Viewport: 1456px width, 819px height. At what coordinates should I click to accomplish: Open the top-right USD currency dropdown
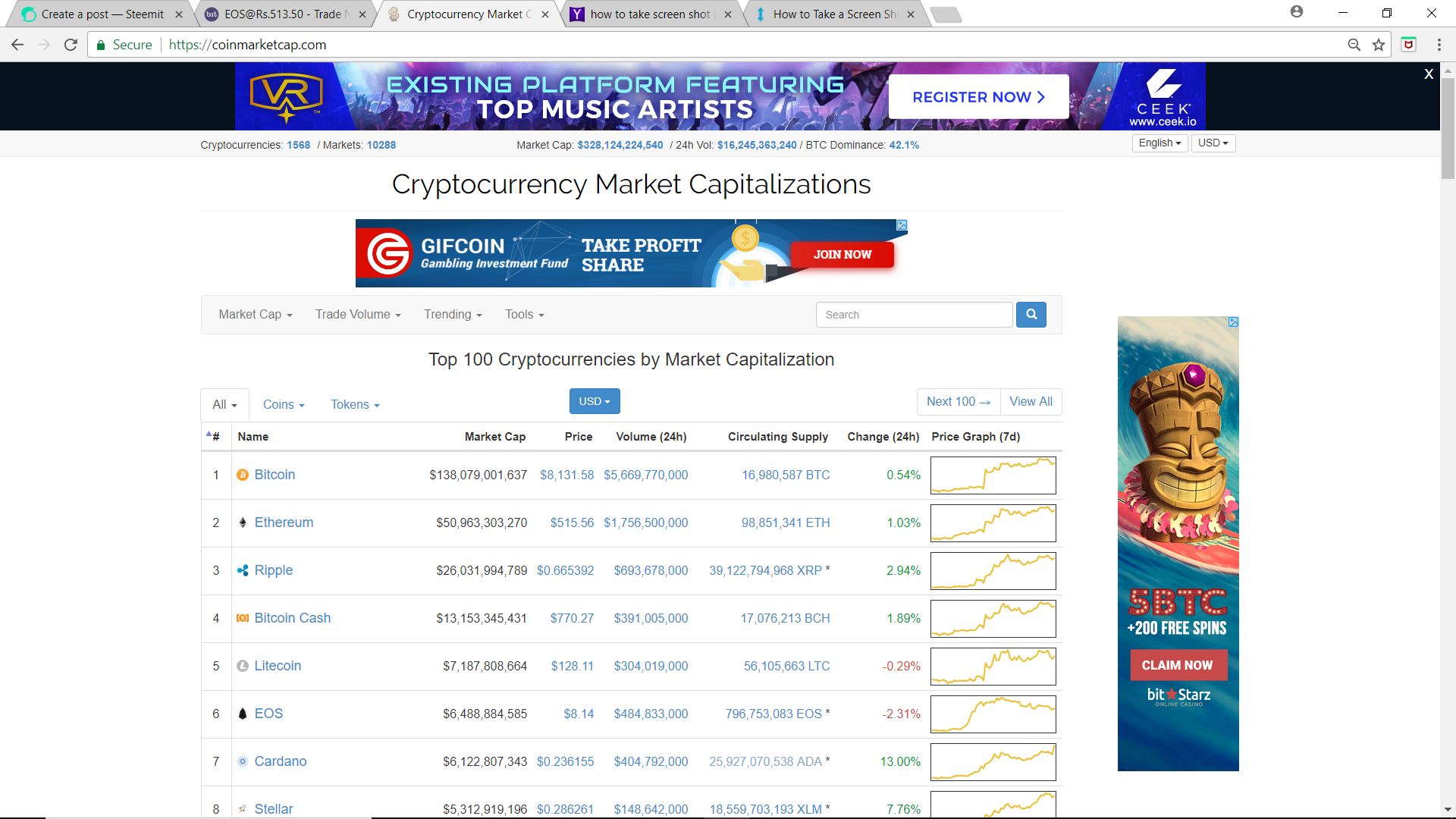(1213, 143)
